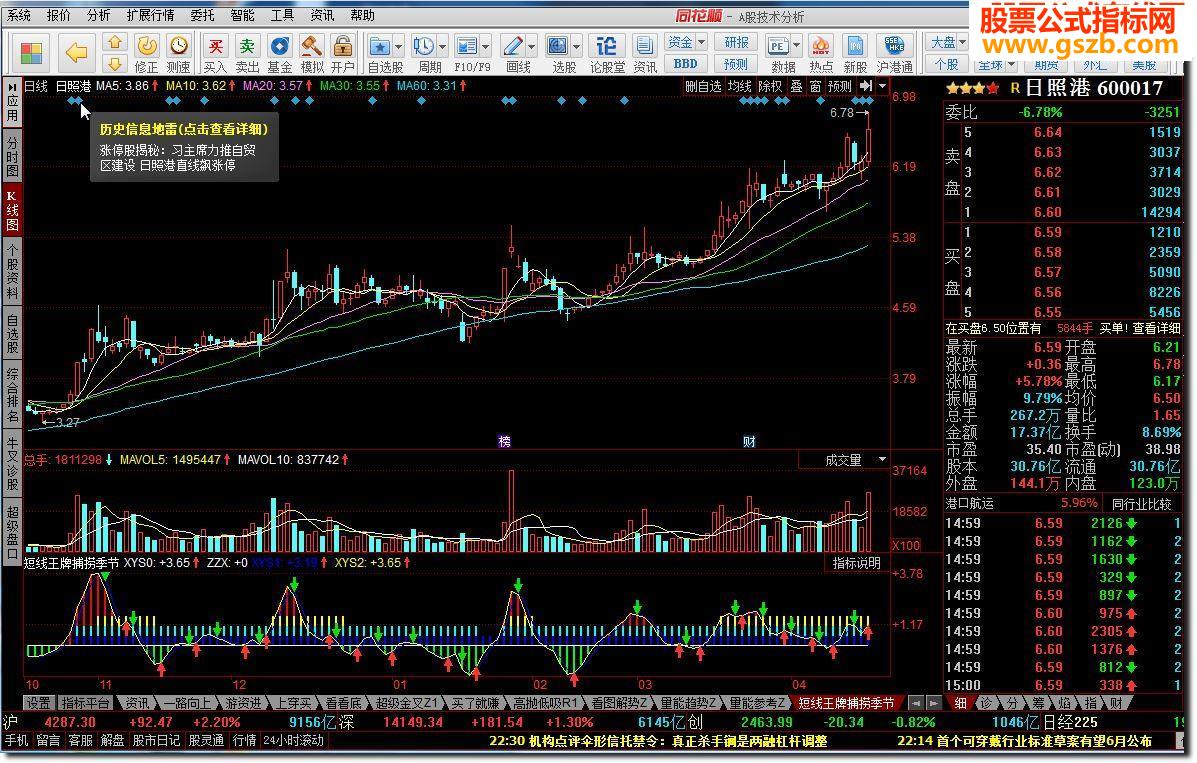1197x763 pixels.
Task: Open the 修正 correction tool
Action: [x=147, y=53]
